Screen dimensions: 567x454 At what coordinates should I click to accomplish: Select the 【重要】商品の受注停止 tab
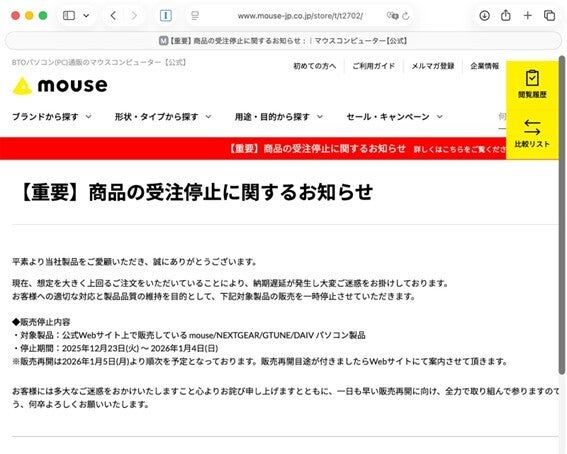coord(283,41)
